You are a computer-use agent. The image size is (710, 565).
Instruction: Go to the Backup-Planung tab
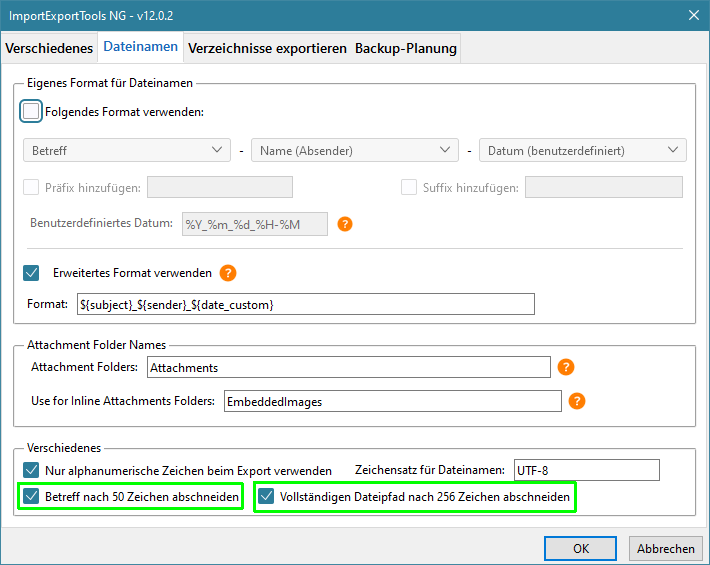pyautogui.click(x=406, y=48)
